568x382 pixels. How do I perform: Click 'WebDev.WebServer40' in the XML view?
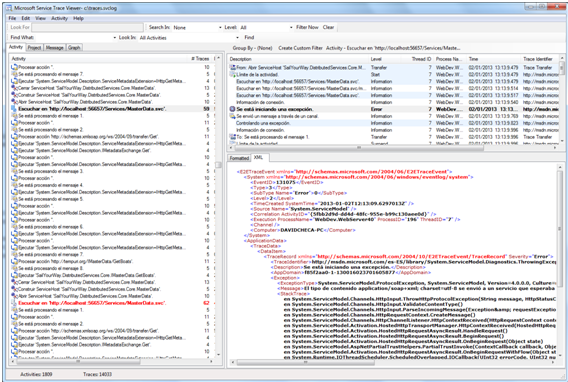(344, 219)
